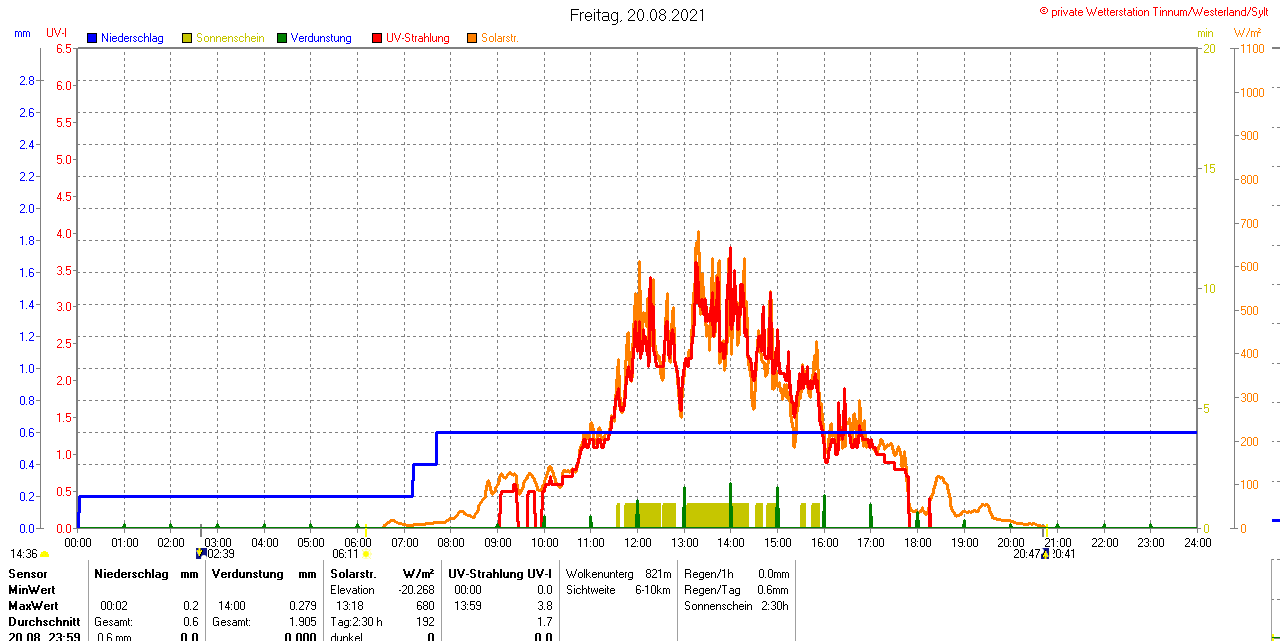The height and width of the screenshot is (641, 1280).
Task: Click the Verdunstung legend label text
Action: point(321,38)
